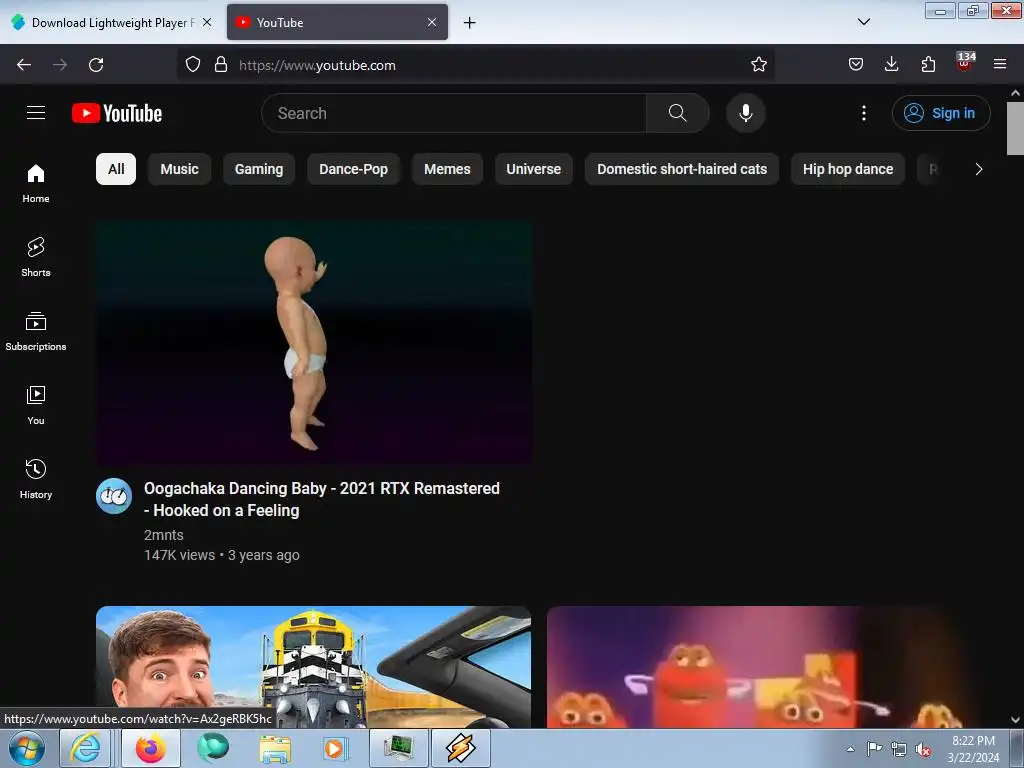Close the YouTube tab
This screenshot has height=768, width=1024.
[432, 22]
